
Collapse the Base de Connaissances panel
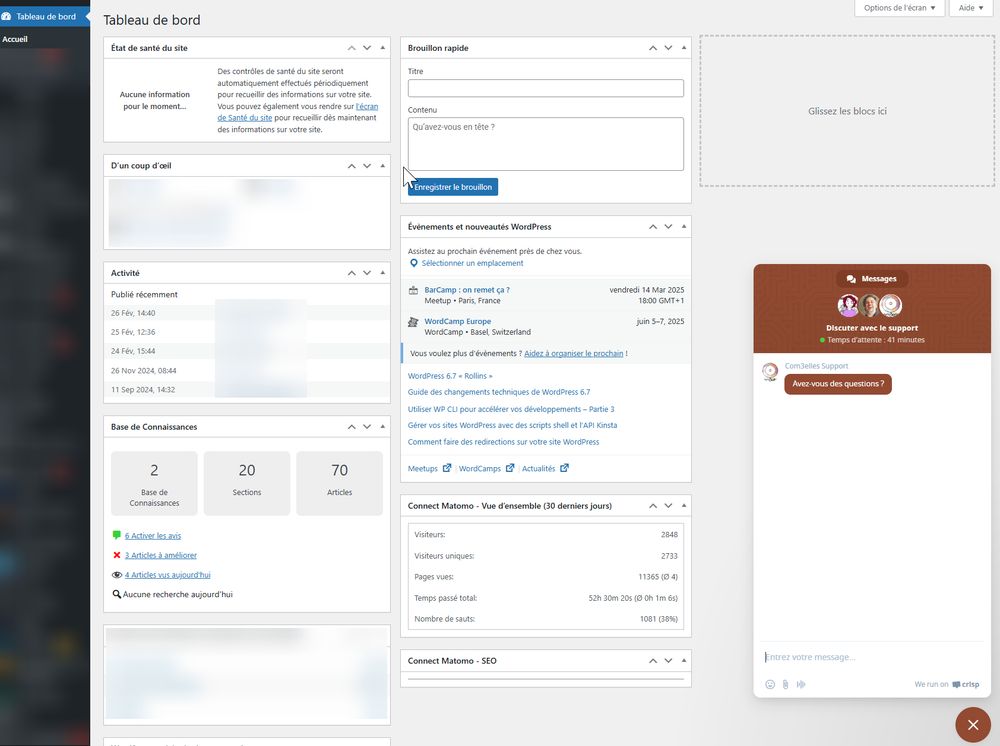pyautogui.click(x=383, y=427)
